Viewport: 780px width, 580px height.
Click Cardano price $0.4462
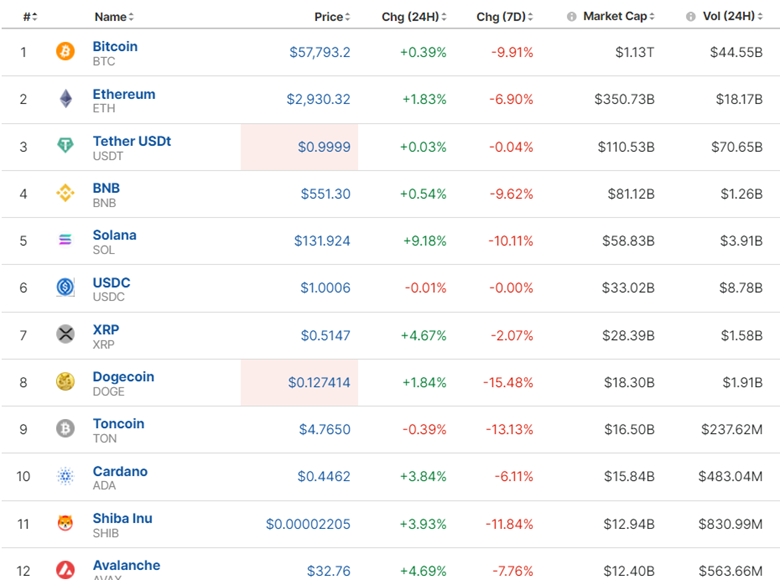[x=324, y=476]
